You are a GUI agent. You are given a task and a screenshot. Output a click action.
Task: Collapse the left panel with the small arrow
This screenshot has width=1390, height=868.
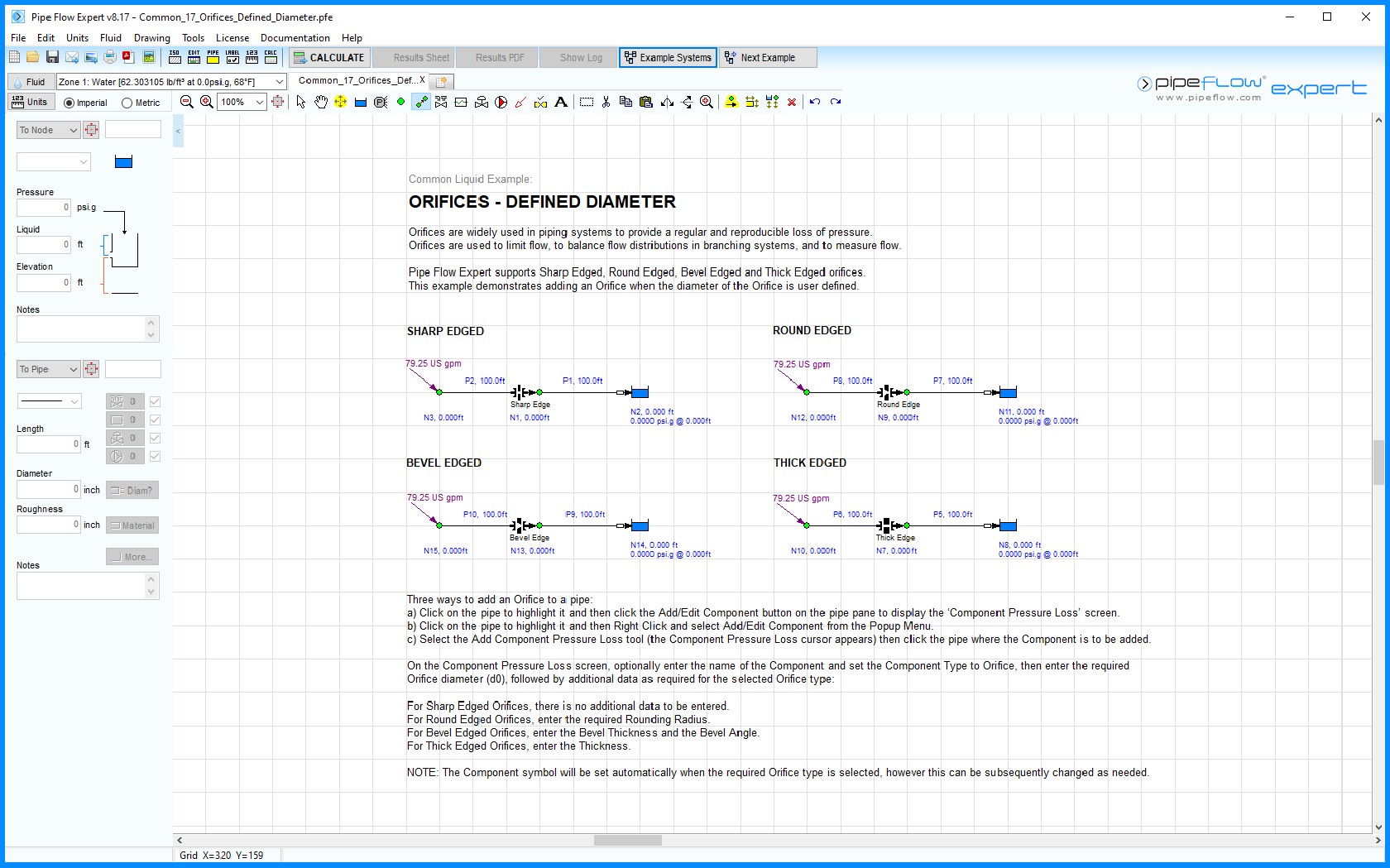tap(178, 132)
